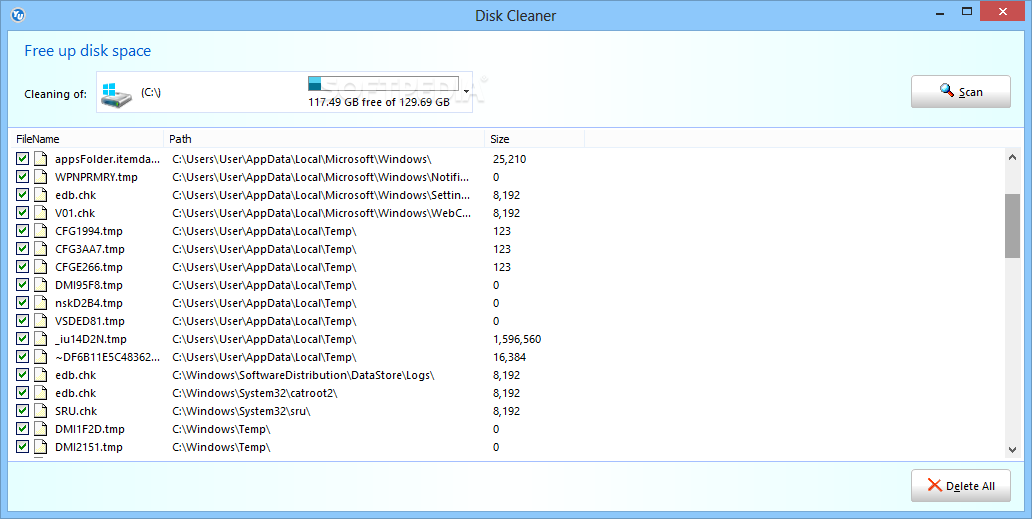Uncheck the V01.chk checkbox
This screenshot has height=519, width=1032.
(x=22, y=213)
